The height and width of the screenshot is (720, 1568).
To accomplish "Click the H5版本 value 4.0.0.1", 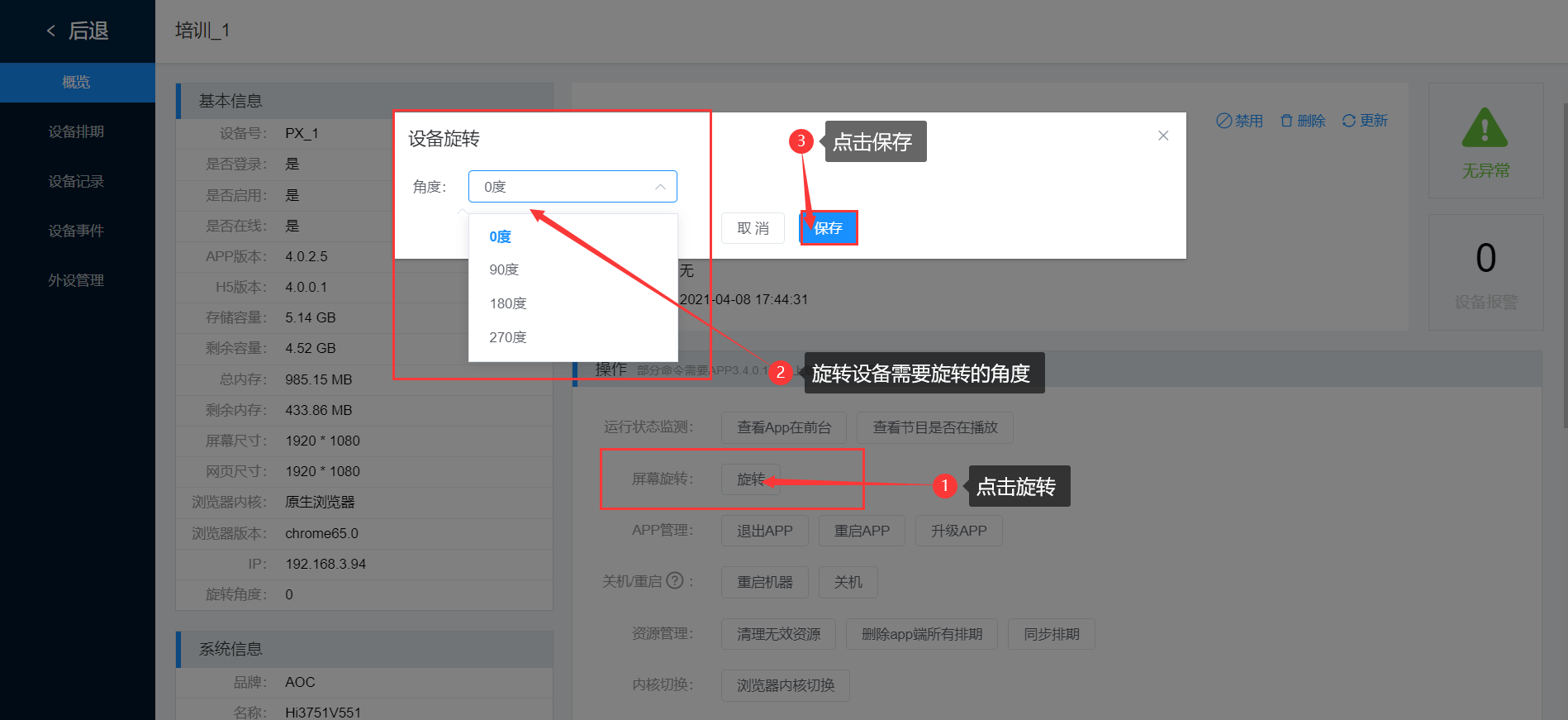I will [x=306, y=287].
